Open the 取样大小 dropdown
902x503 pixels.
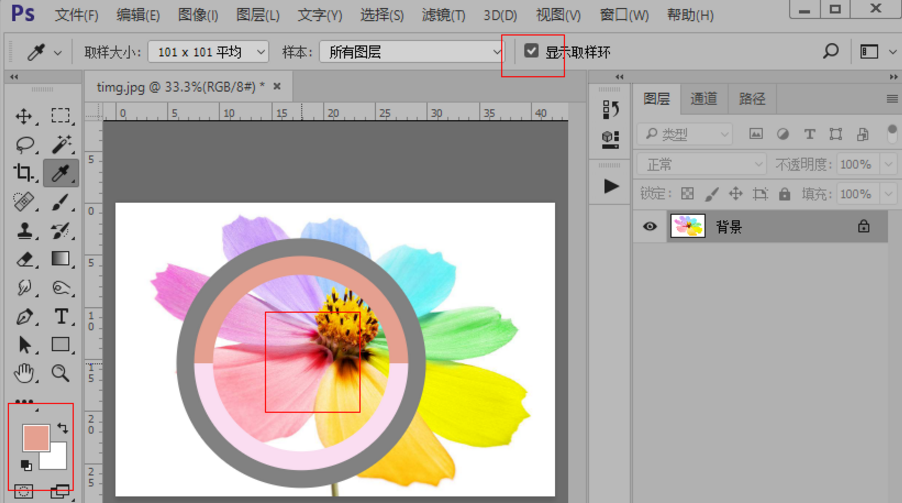click(x=208, y=52)
